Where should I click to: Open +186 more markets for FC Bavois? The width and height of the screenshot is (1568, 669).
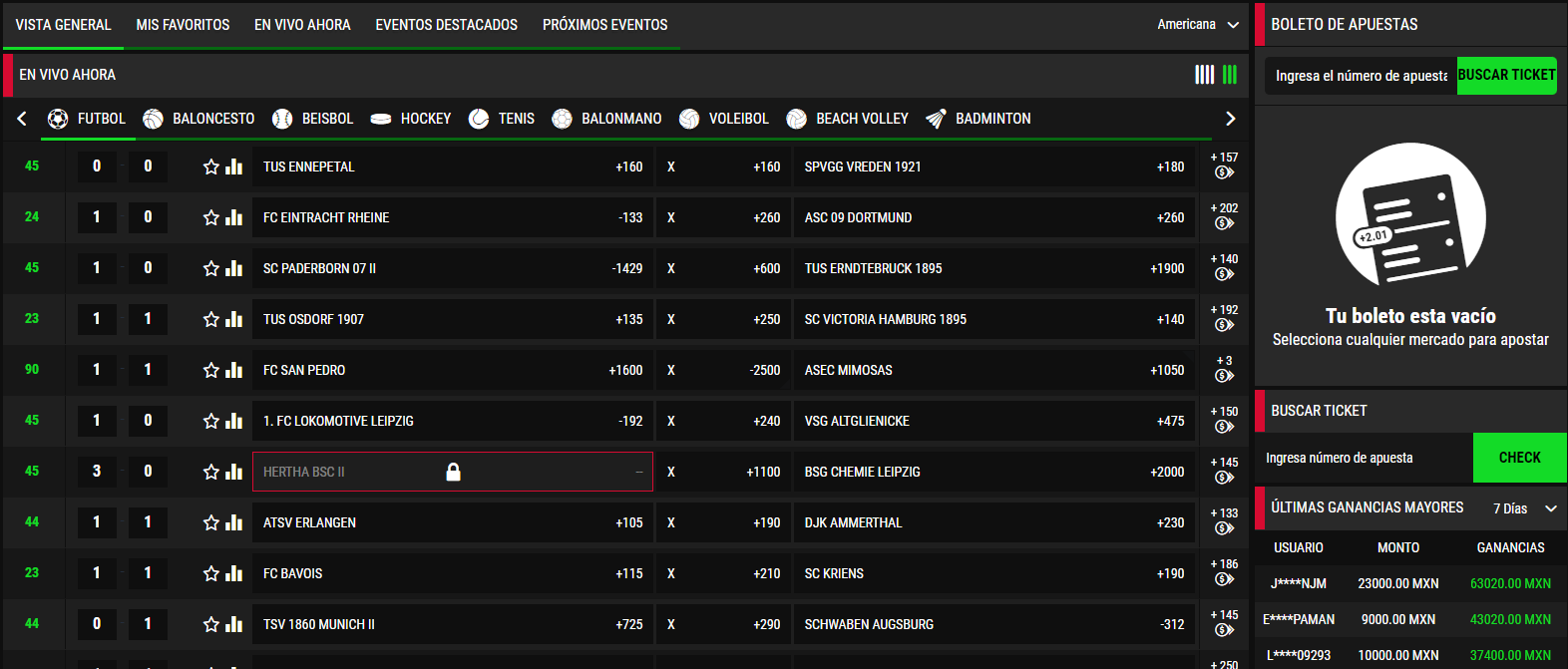[1224, 572]
